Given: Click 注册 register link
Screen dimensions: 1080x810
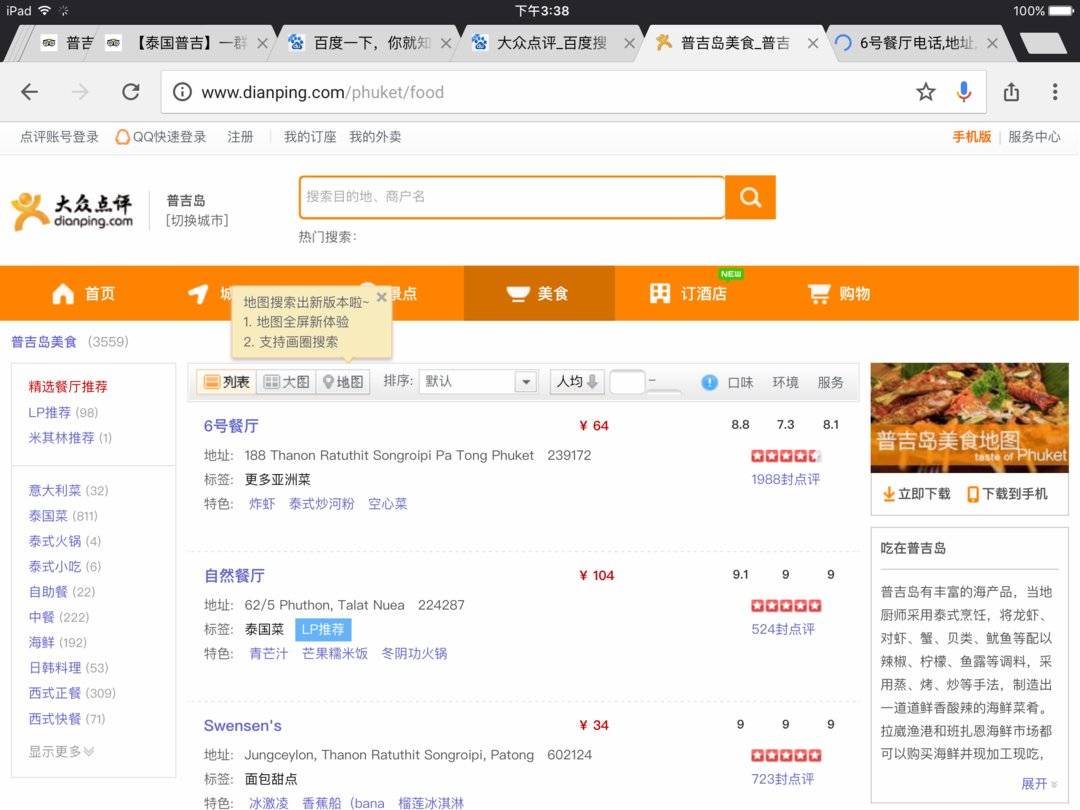Looking at the screenshot, I should [240, 137].
